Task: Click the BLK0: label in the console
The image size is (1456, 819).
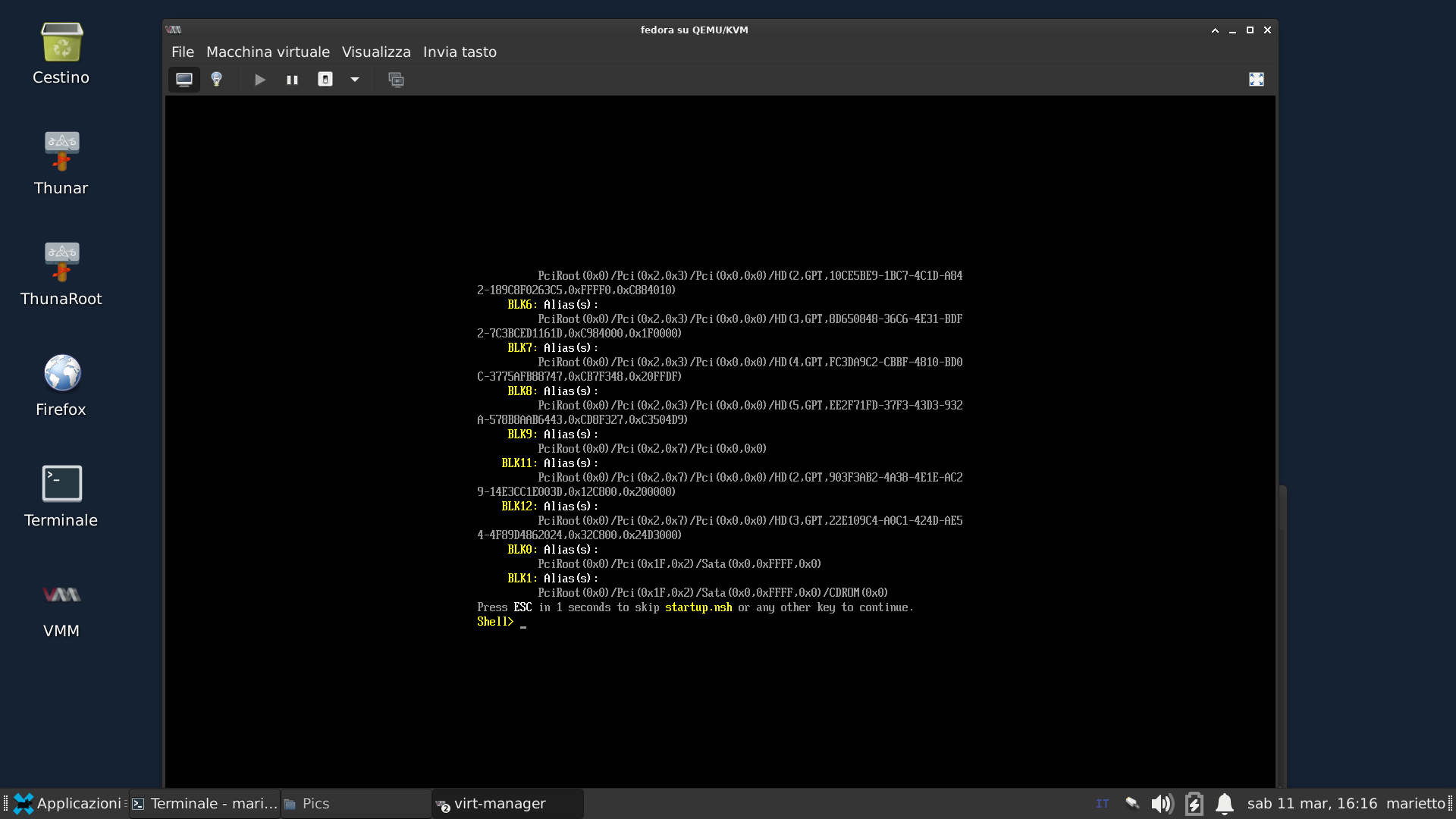Action: pyautogui.click(x=522, y=550)
